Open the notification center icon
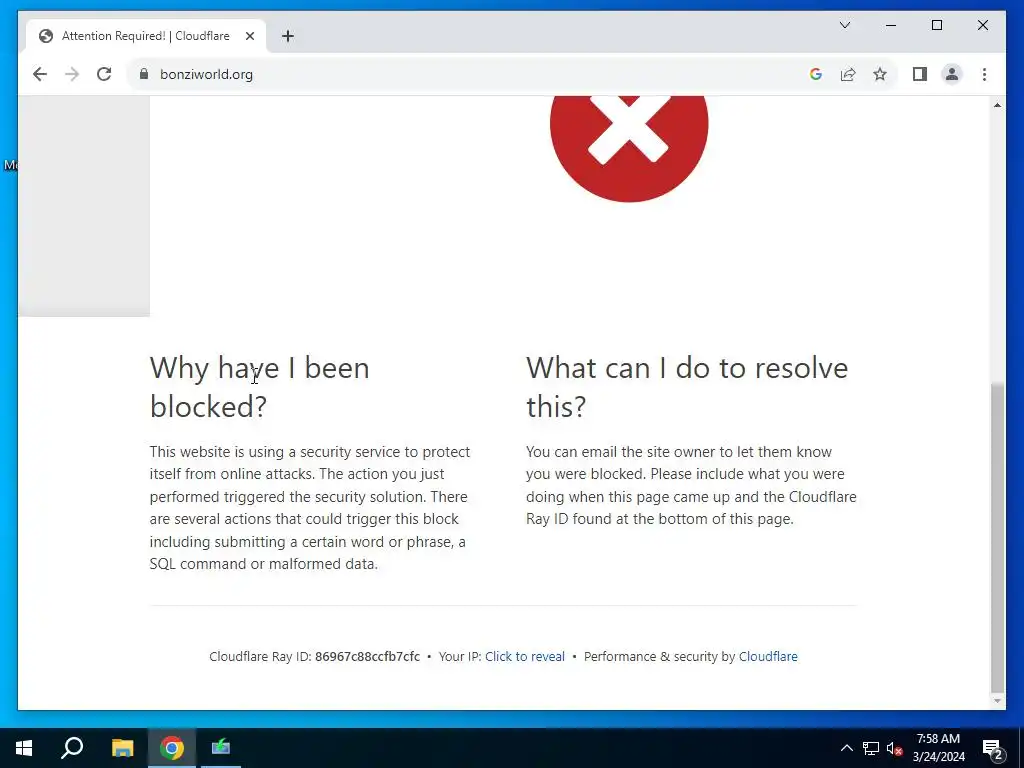 pyautogui.click(x=993, y=748)
